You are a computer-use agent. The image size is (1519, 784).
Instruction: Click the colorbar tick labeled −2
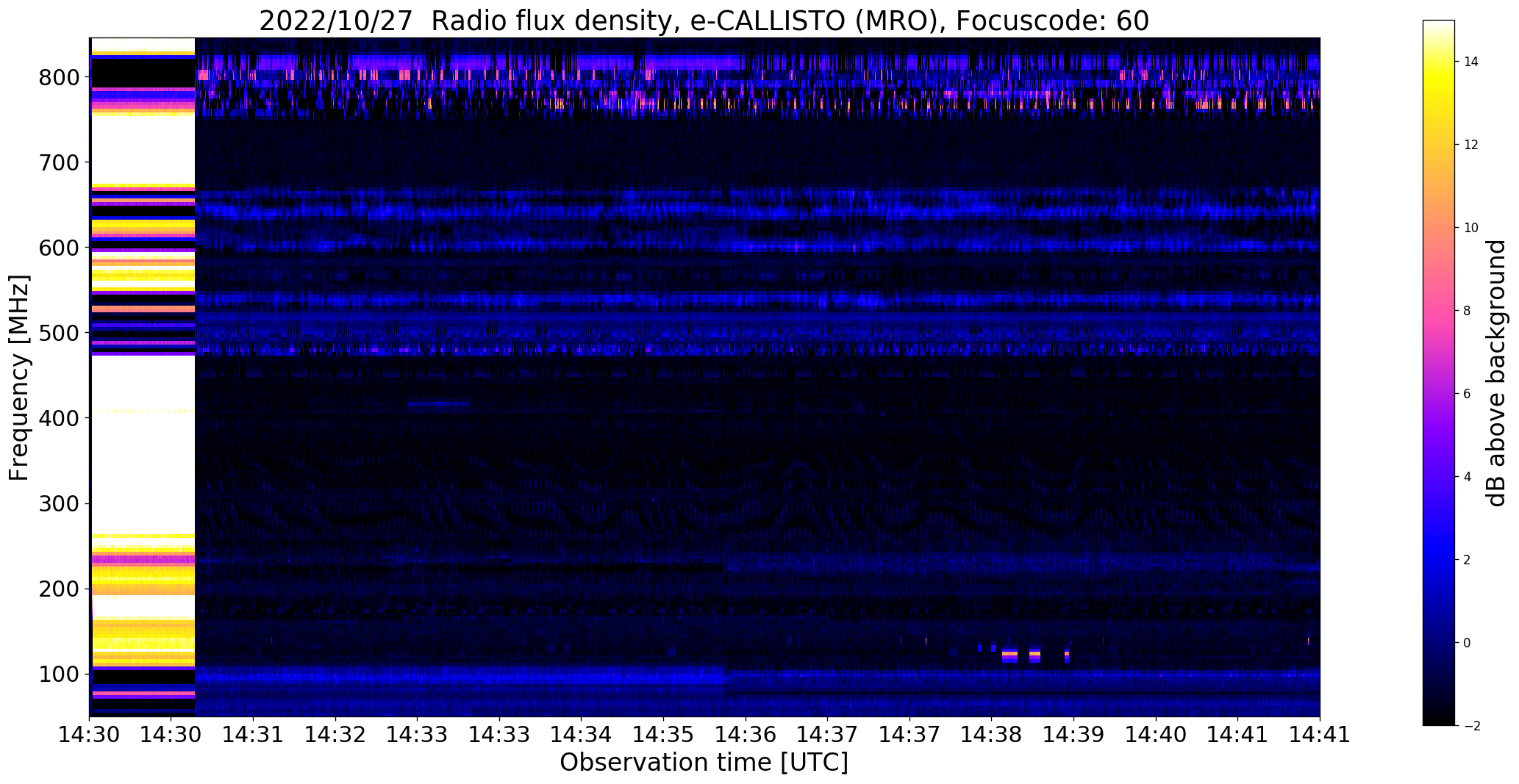pos(1470,726)
